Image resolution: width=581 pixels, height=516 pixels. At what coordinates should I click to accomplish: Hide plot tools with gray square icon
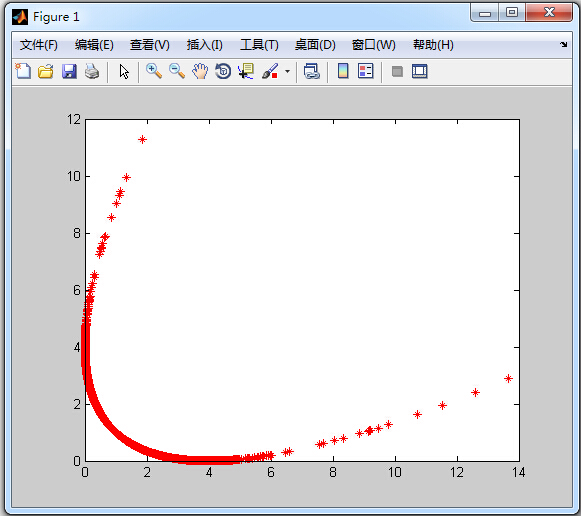pos(397,71)
